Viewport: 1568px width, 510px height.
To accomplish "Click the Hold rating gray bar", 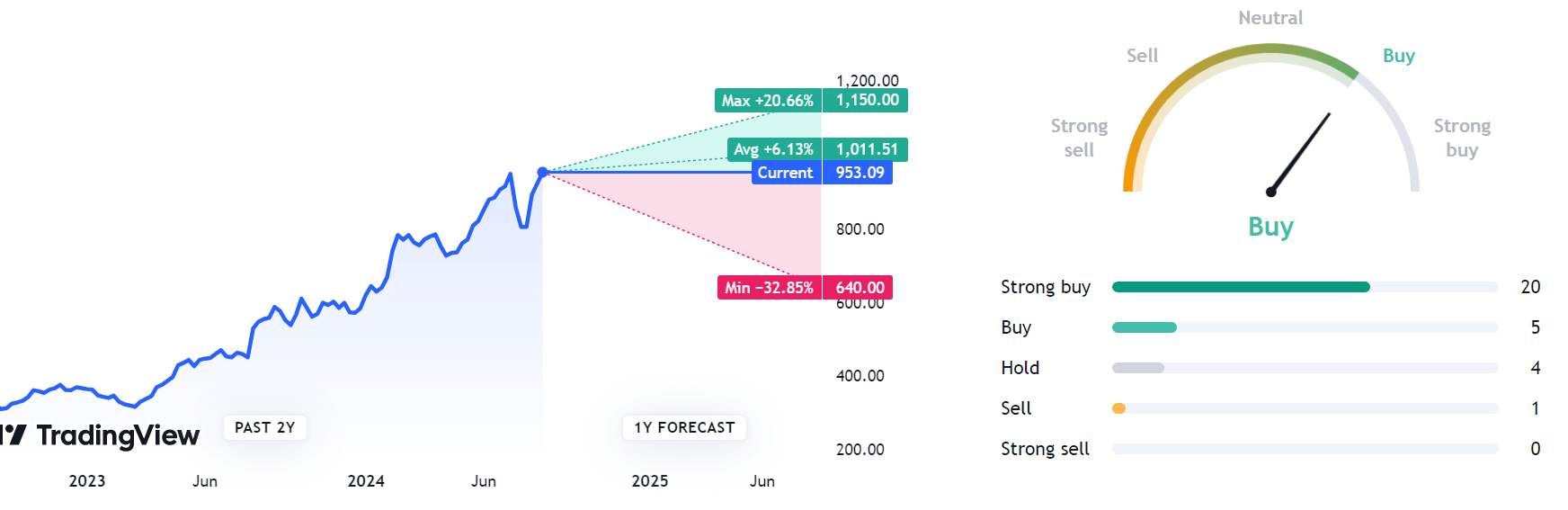I will click(x=1305, y=368).
